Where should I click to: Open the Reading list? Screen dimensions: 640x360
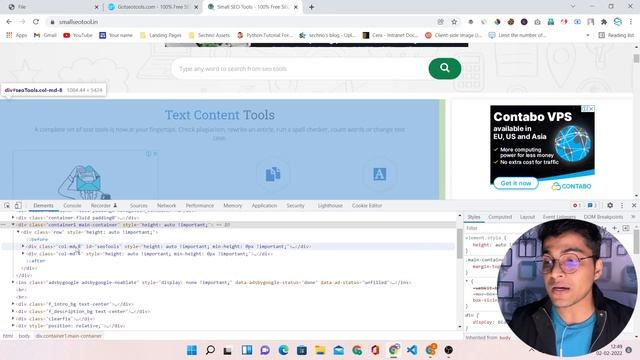tap(616, 35)
